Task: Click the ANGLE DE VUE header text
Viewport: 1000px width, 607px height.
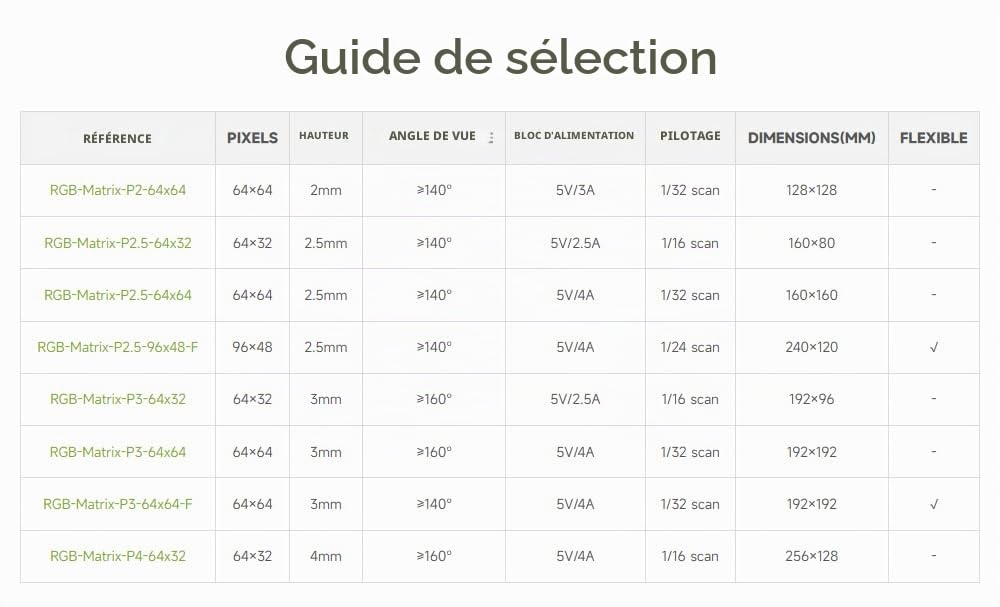Action: pyautogui.click(x=432, y=136)
